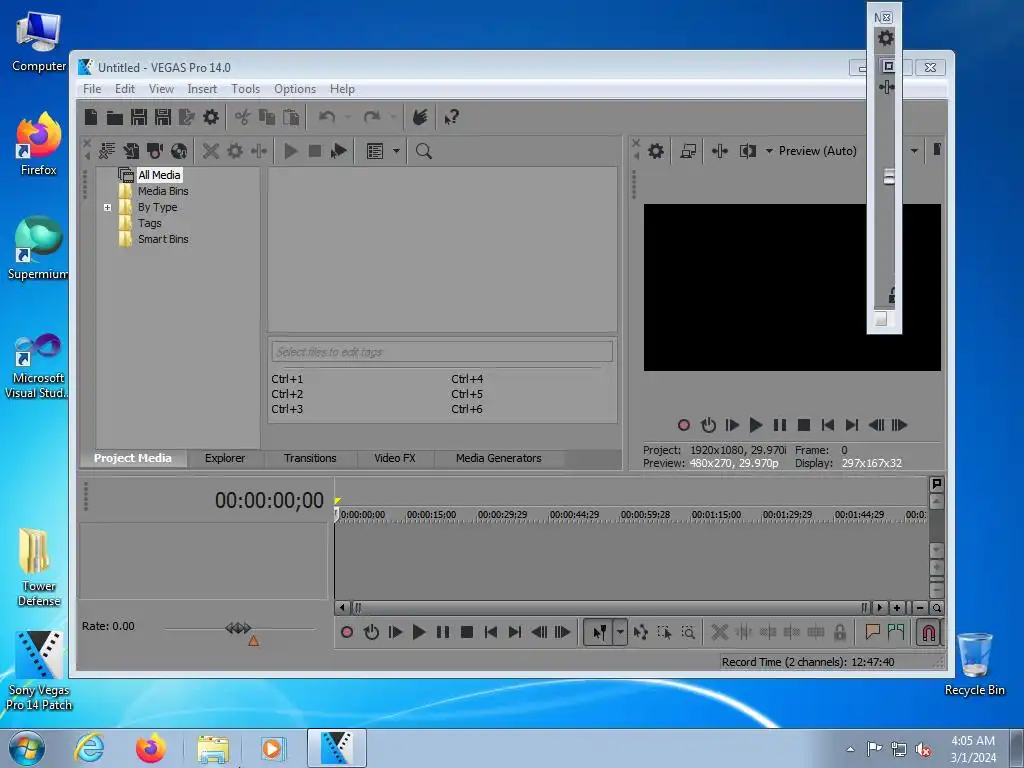This screenshot has height=768, width=1024.
Task: Click the New Project icon in main toolbar
Action: tap(91, 117)
